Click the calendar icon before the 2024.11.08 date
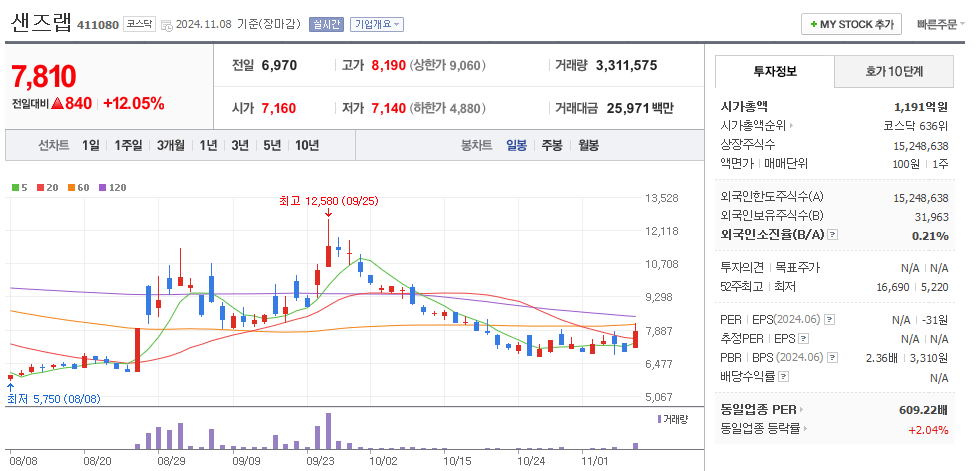This screenshot has width=977, height=471. coord(166,25)
